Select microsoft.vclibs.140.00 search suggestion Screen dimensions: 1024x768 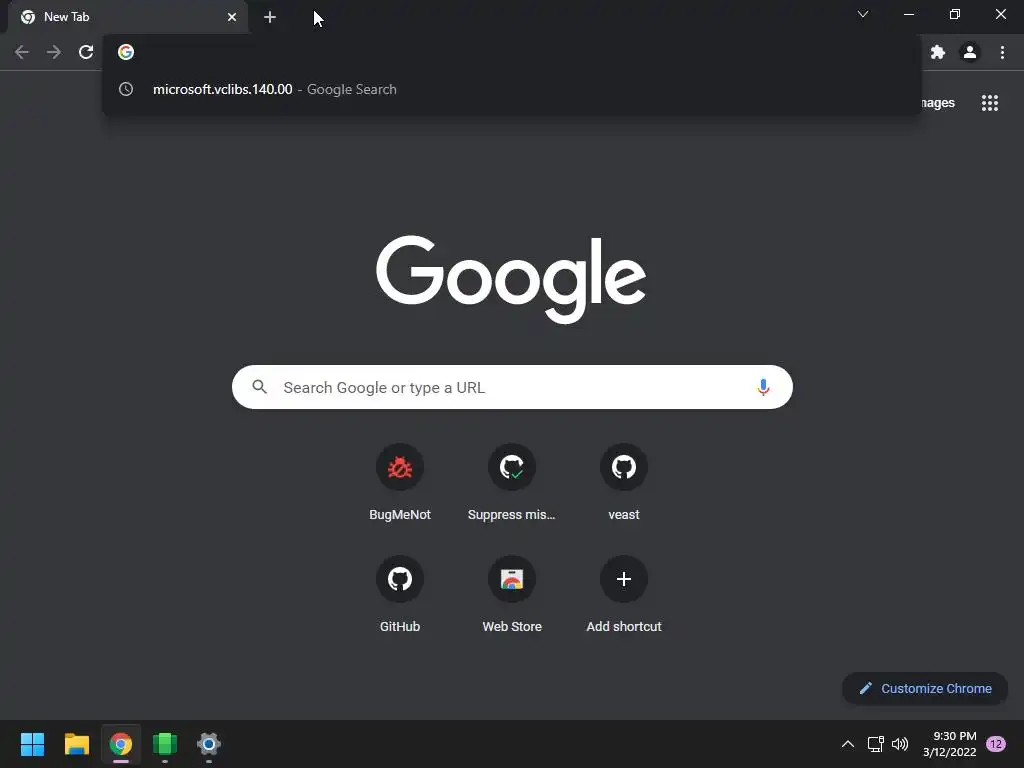click(x=511, y=89)
